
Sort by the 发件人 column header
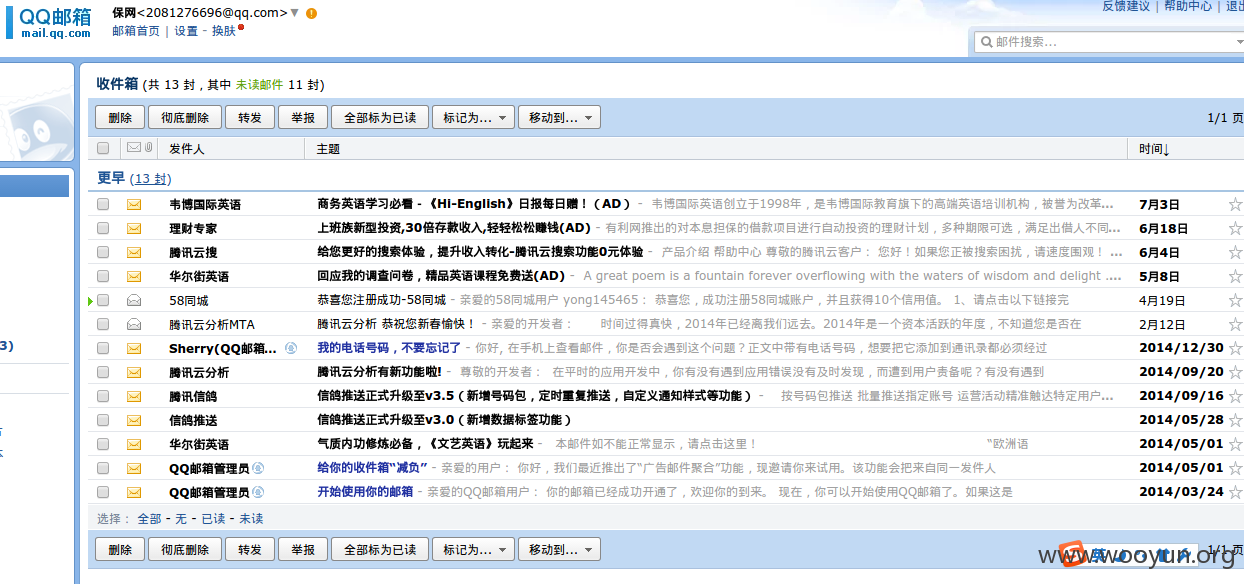[187, 149]
